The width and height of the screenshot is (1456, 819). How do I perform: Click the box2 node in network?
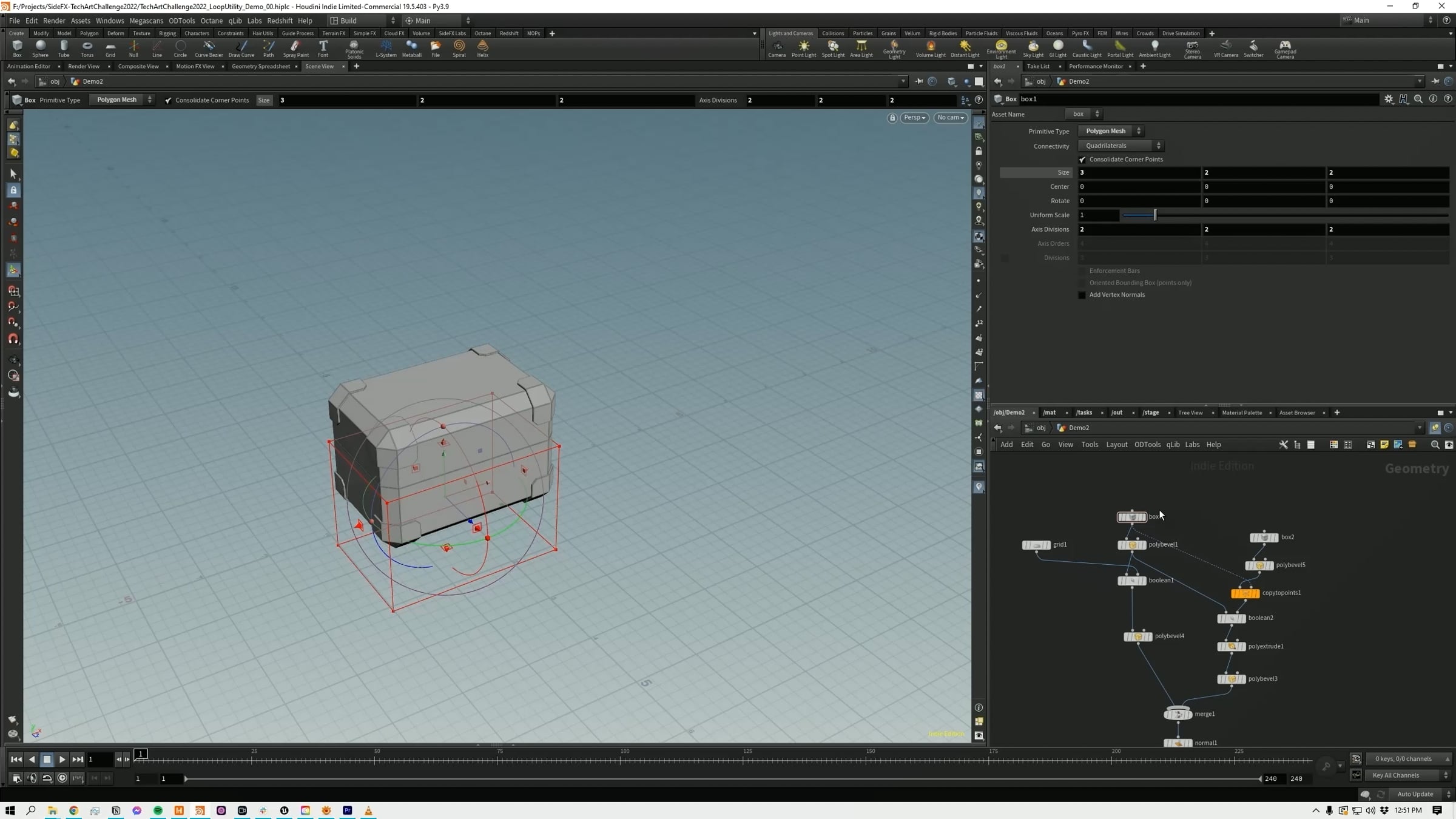tap(1264, 538)
